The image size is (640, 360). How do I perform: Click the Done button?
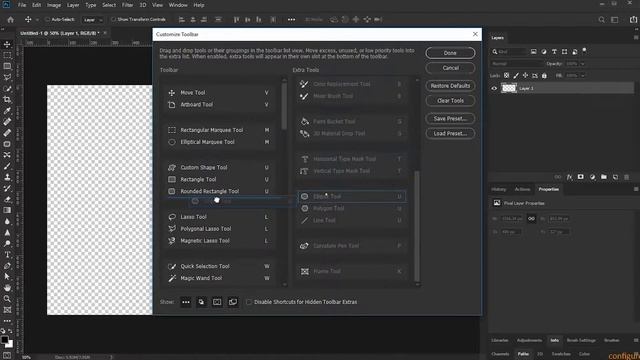(x=450, y=53)
